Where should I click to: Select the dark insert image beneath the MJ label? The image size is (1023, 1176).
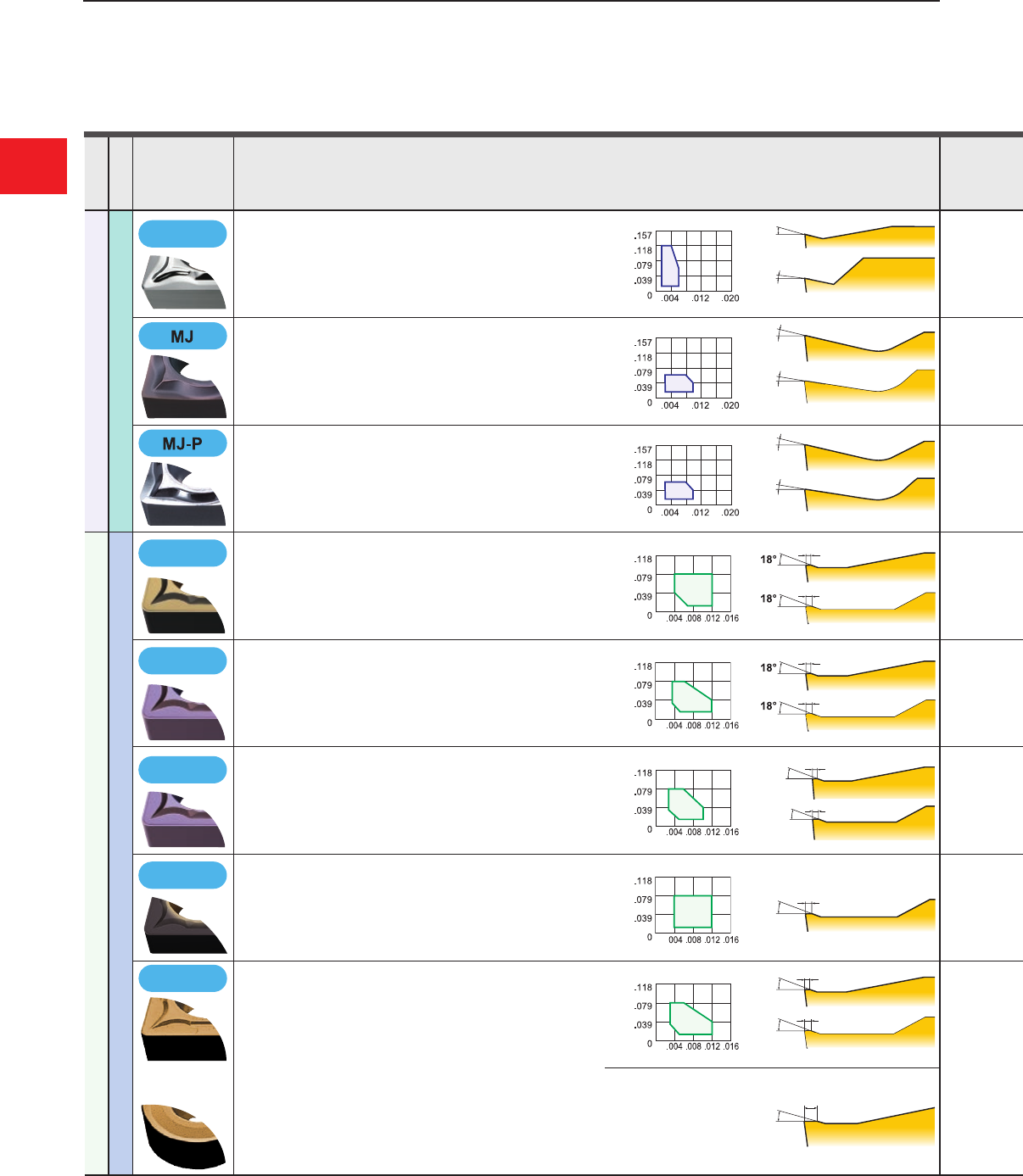coord(183,387)
